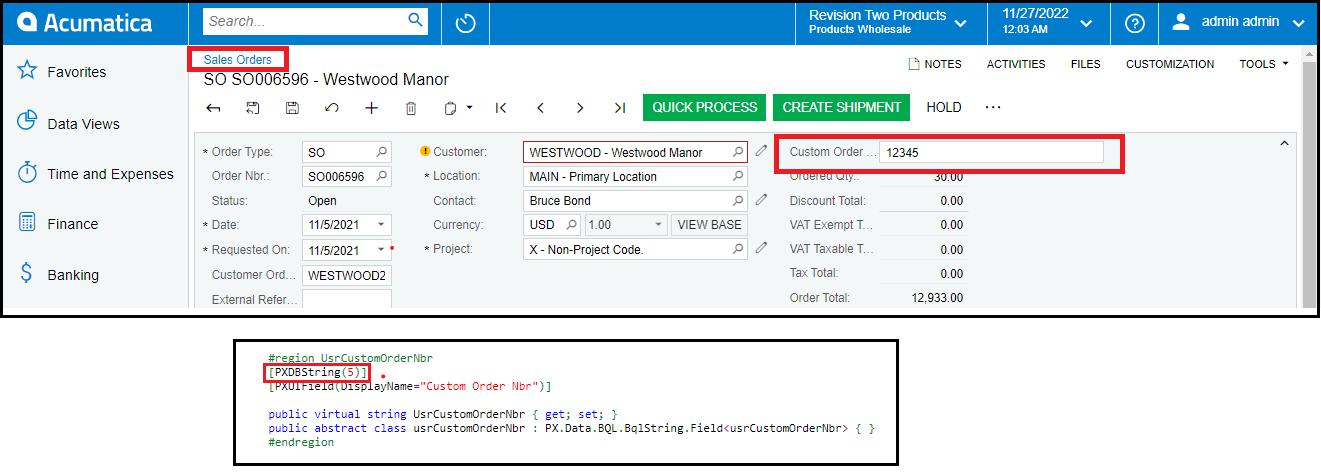Image resolution: width=1321 pixels, height=475 pixels.
Task: Open the FILES menu
Action: (x=1085, y=64)
